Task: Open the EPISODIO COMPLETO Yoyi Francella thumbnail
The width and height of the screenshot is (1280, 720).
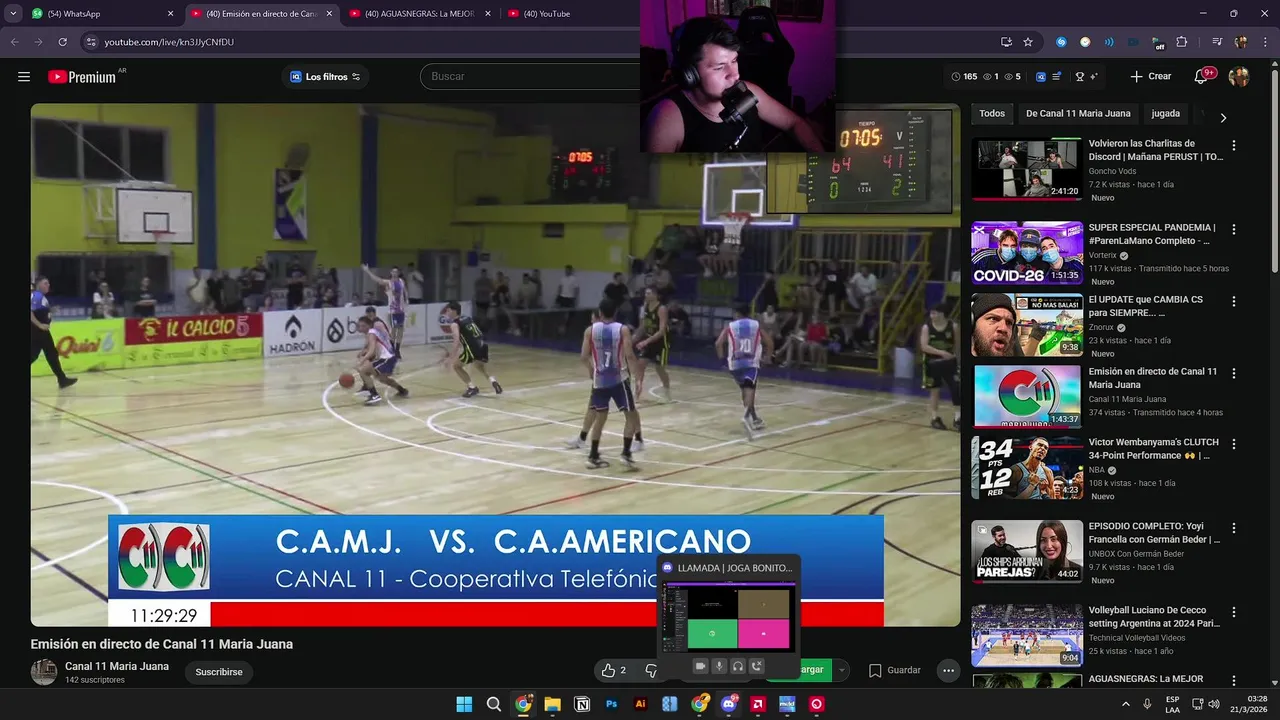Action: [x=1027, y=551]
